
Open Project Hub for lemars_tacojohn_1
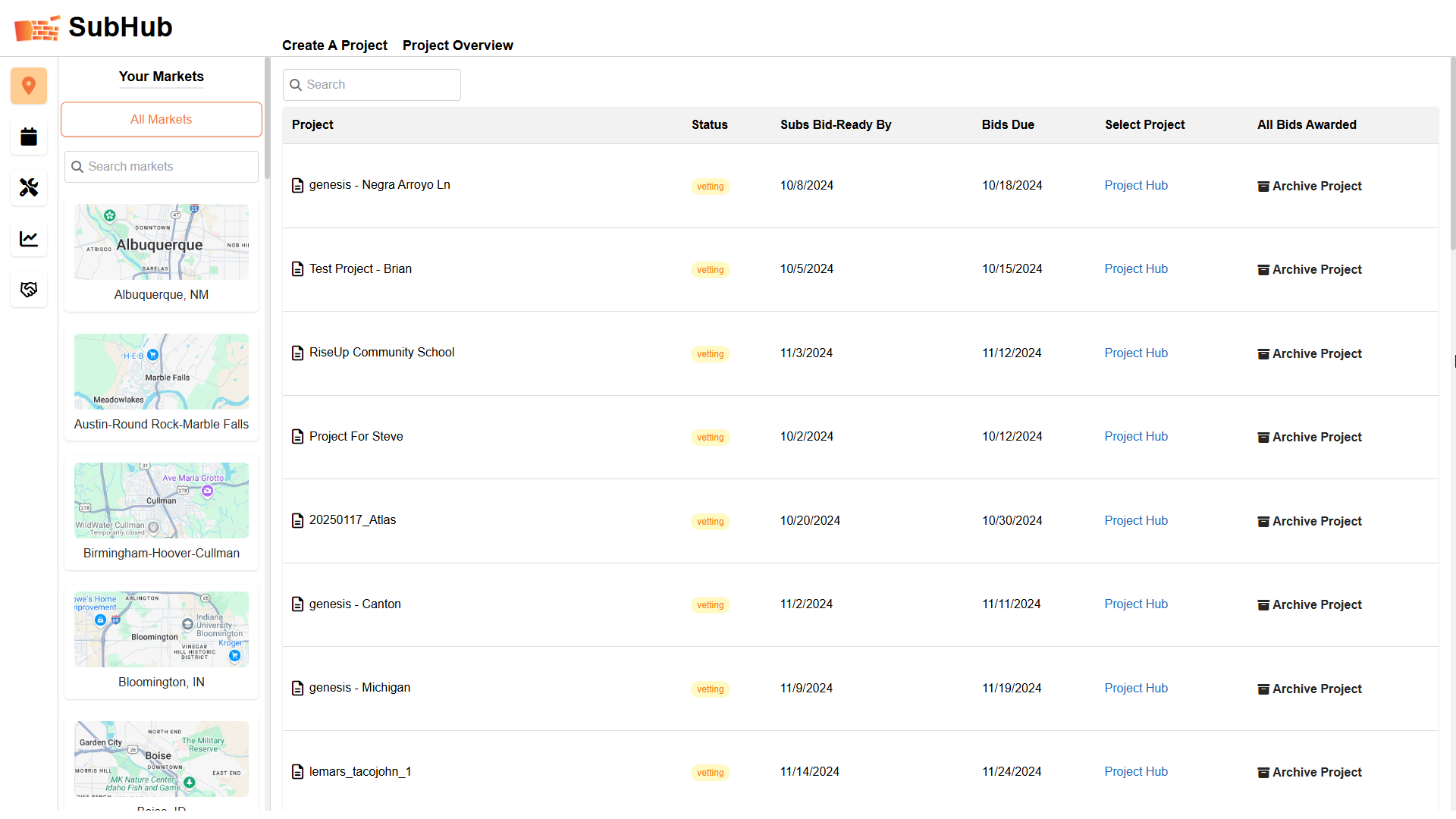(1136, 772)
